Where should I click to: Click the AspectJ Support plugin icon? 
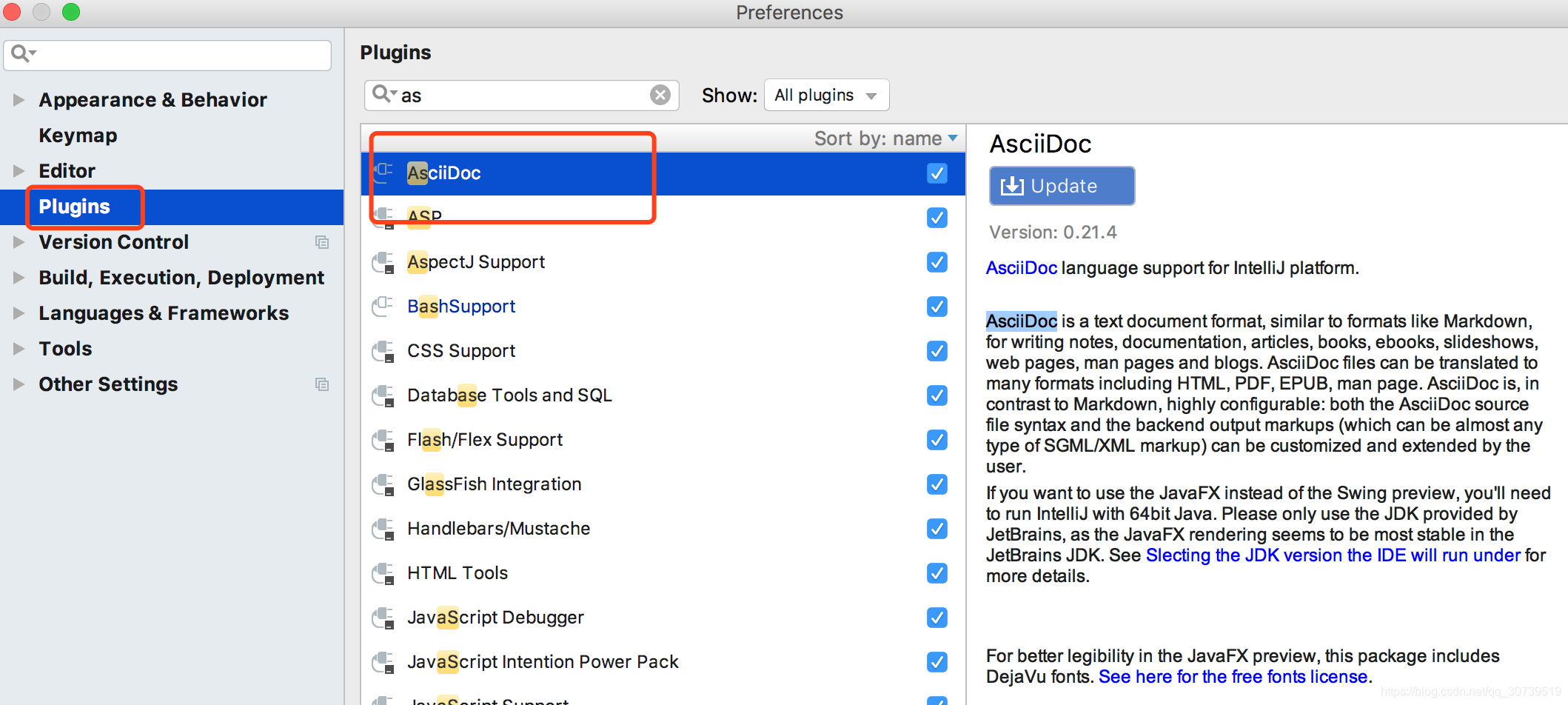point(383,262)
